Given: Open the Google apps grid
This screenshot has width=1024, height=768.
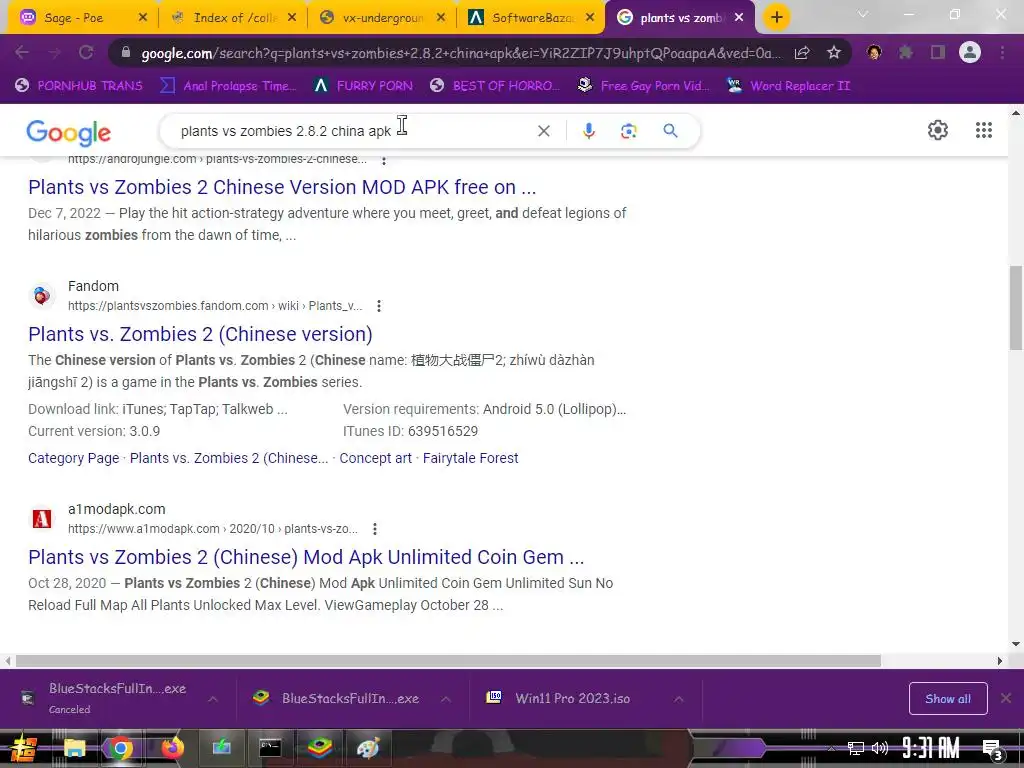Looking at the screenshot, I should (984, 130).
